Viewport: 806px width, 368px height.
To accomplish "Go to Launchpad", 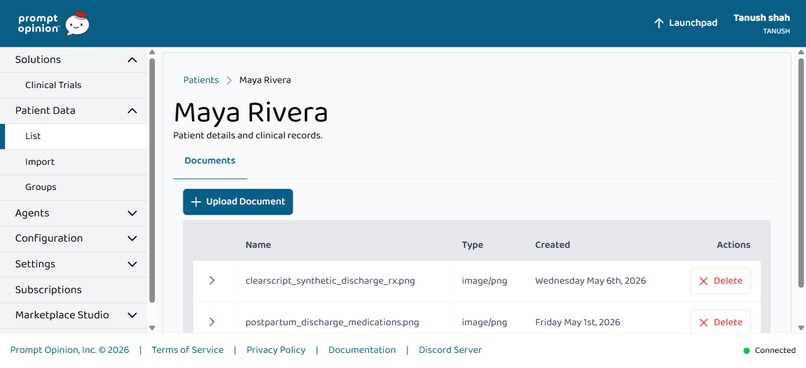I will [685, 23].
